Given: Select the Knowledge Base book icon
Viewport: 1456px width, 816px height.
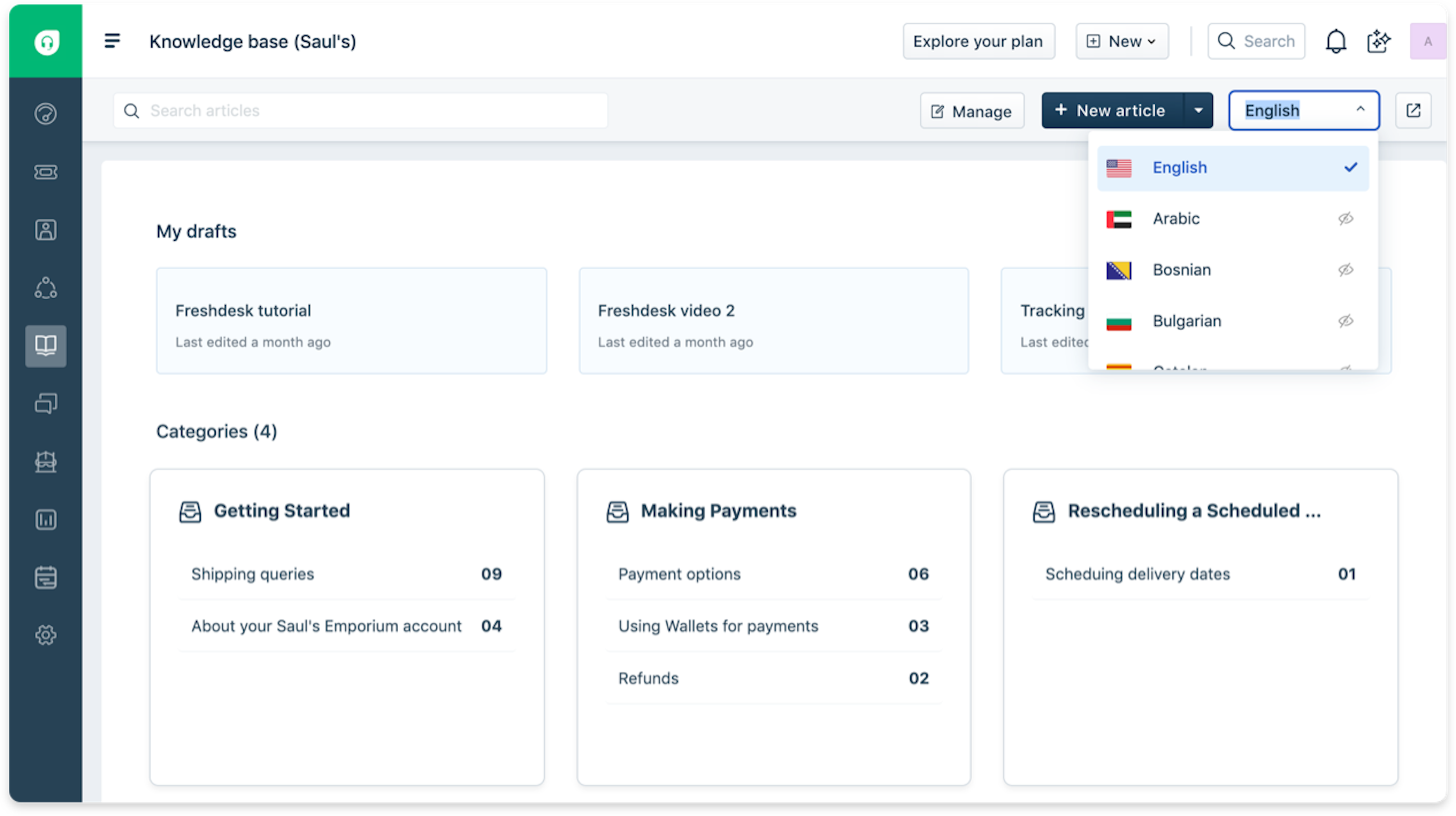Looking at the screenshot, I should (x=45, y=346).
